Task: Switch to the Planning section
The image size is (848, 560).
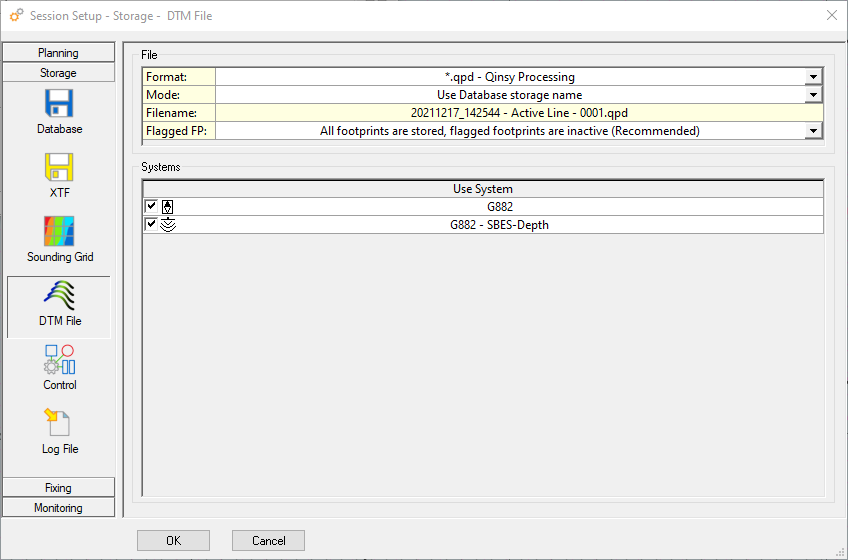Action: coord(58,52)
